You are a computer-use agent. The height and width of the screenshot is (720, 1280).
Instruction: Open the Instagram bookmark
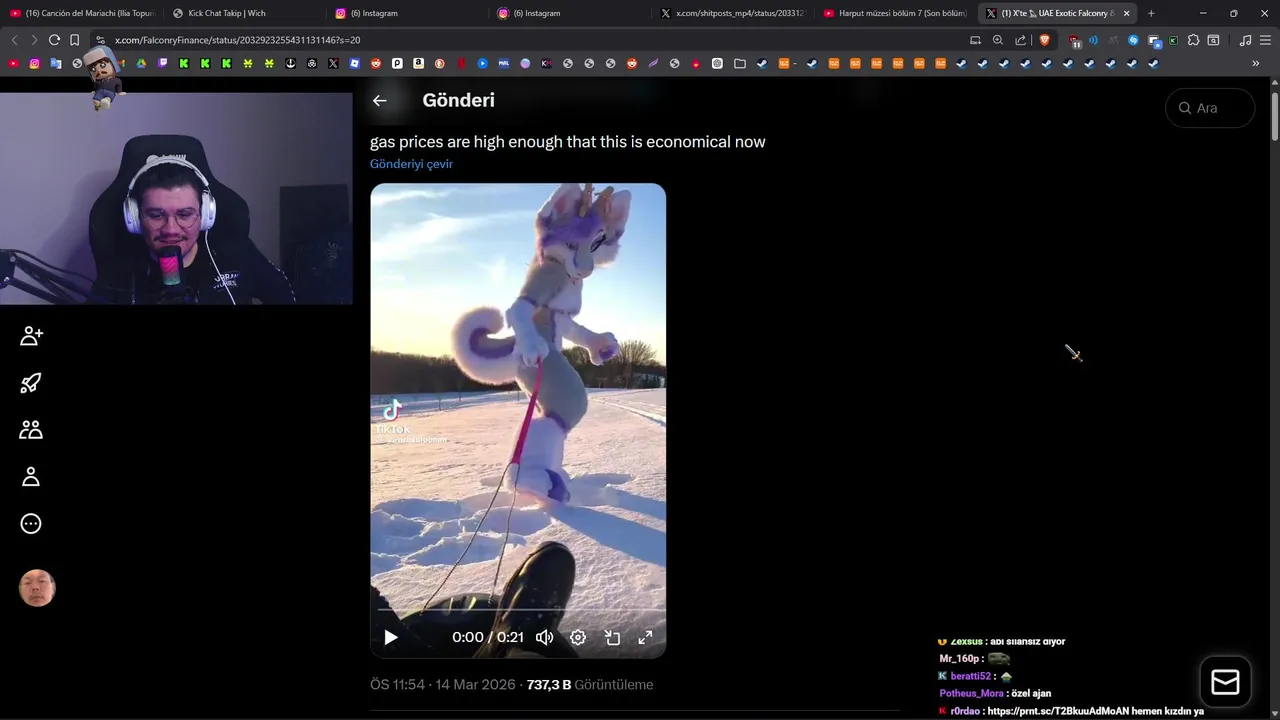click(x=34, y=63)
